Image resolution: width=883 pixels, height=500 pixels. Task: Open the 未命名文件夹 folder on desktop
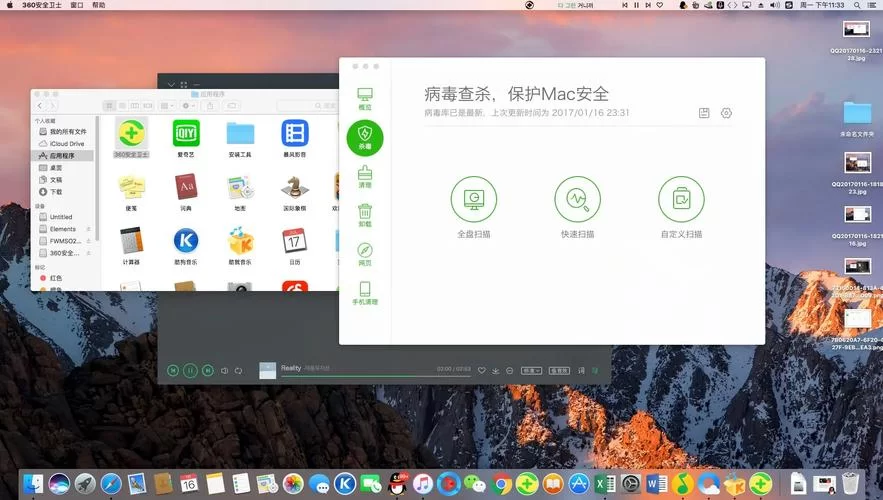point(857,119)
